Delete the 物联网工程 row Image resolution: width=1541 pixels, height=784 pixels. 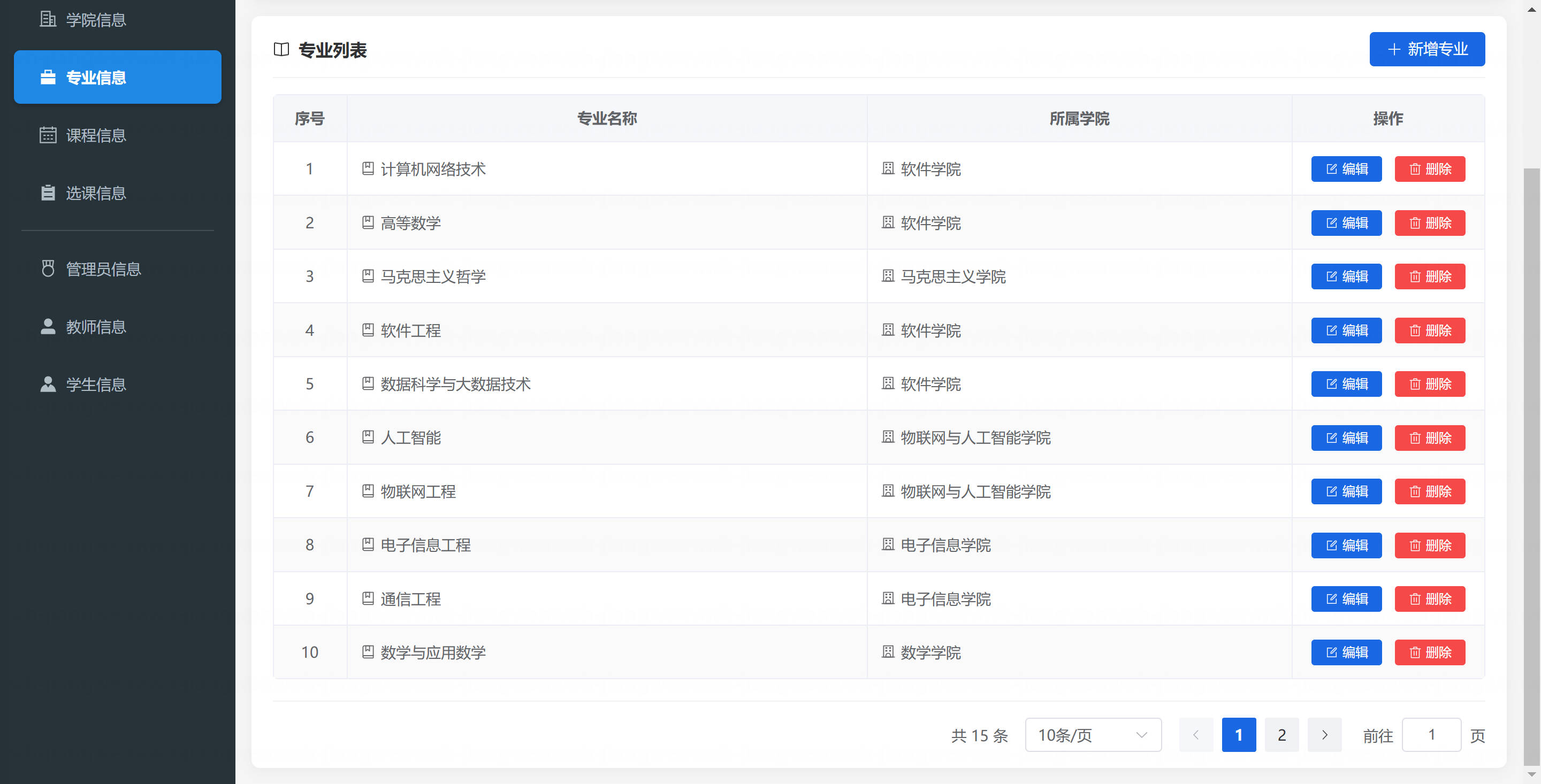pos(1430,491)
